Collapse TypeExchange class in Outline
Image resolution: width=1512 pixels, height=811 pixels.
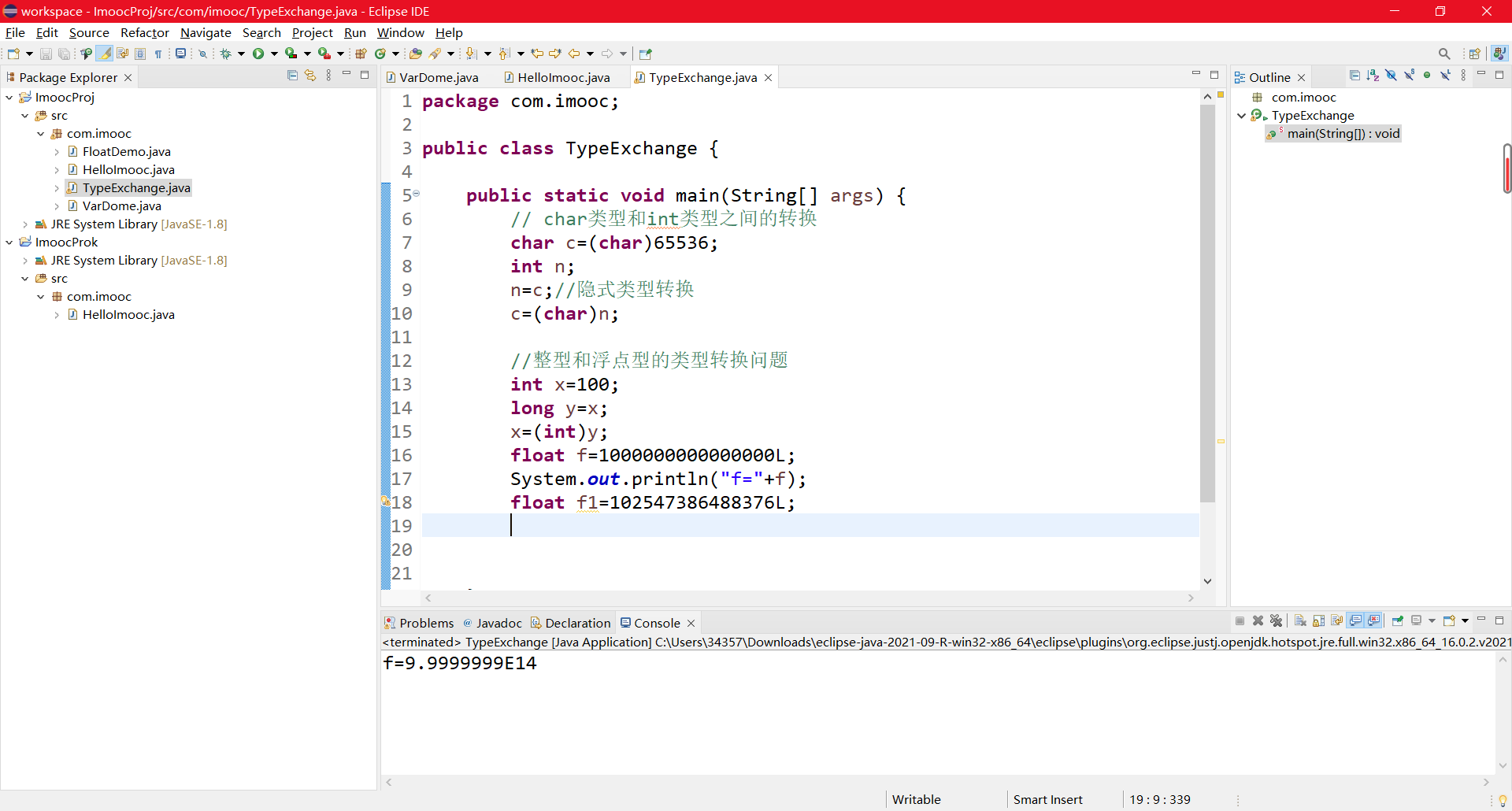pyautogui.click(x=1242, y=116)
